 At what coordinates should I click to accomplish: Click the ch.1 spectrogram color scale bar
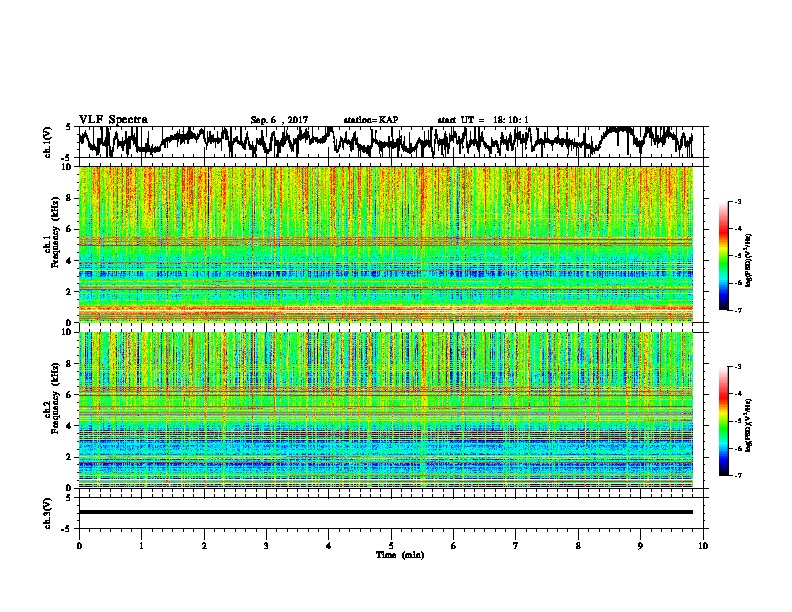(x=723, y=256)
